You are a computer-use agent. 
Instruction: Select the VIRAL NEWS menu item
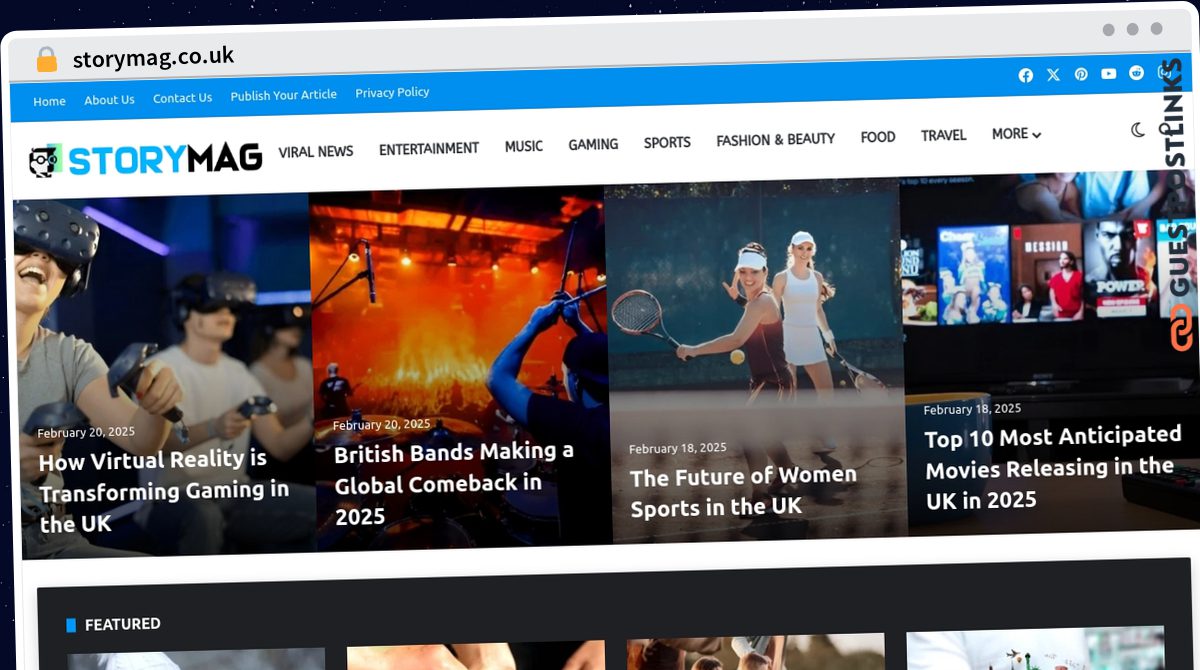316,152
